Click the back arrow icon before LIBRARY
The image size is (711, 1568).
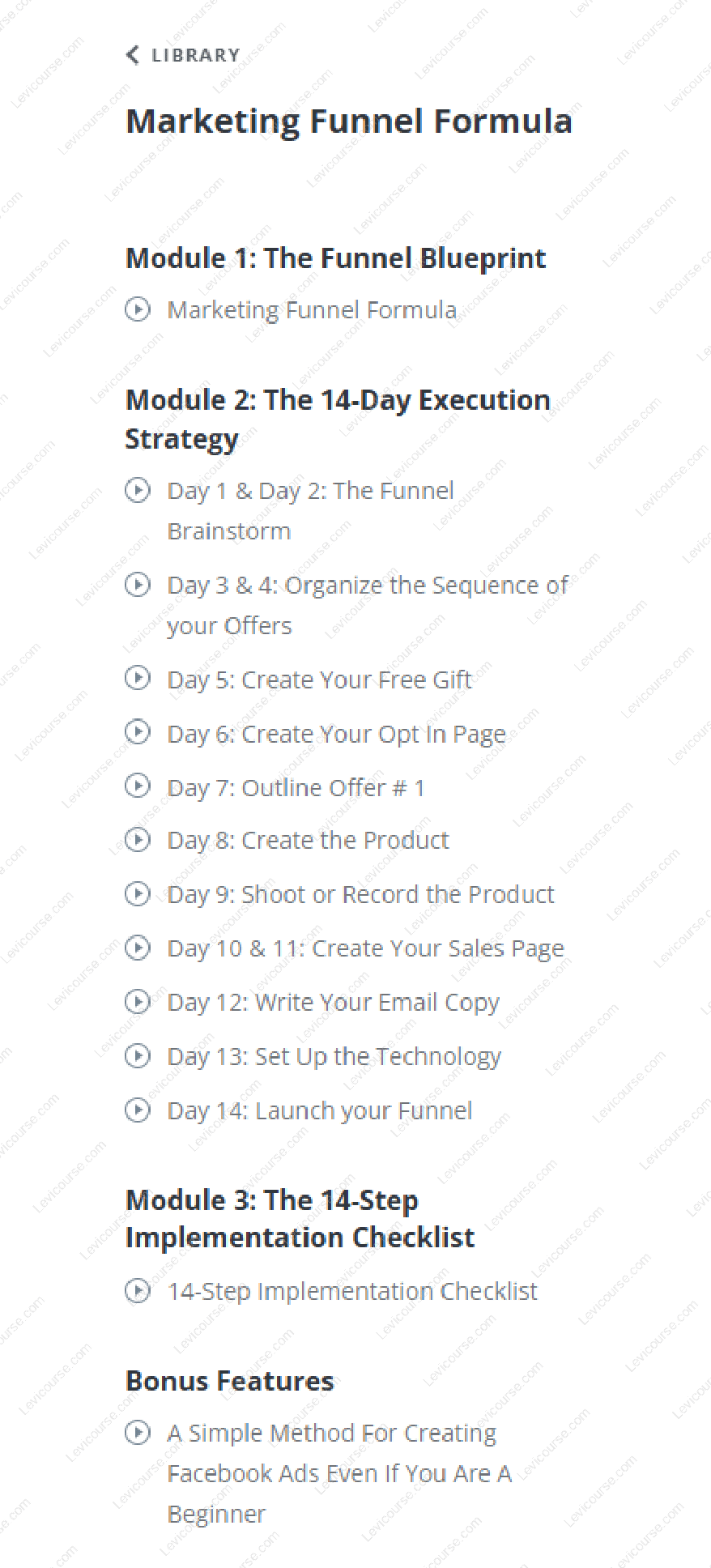point(132,55)
